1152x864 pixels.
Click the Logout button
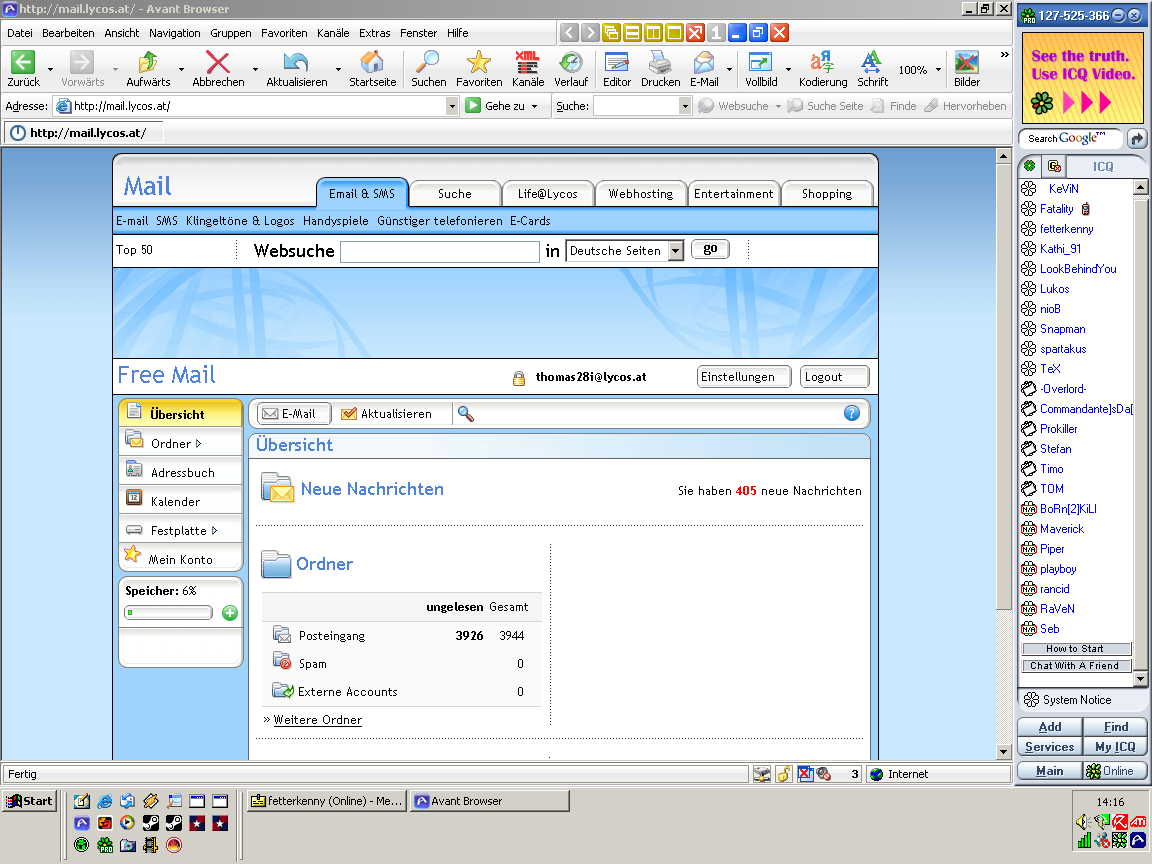click(x=834, y=377)
